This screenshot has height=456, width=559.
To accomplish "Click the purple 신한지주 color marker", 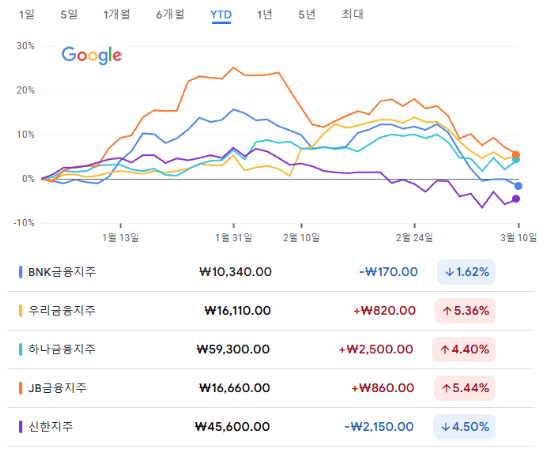I will (x=20, y=426).
